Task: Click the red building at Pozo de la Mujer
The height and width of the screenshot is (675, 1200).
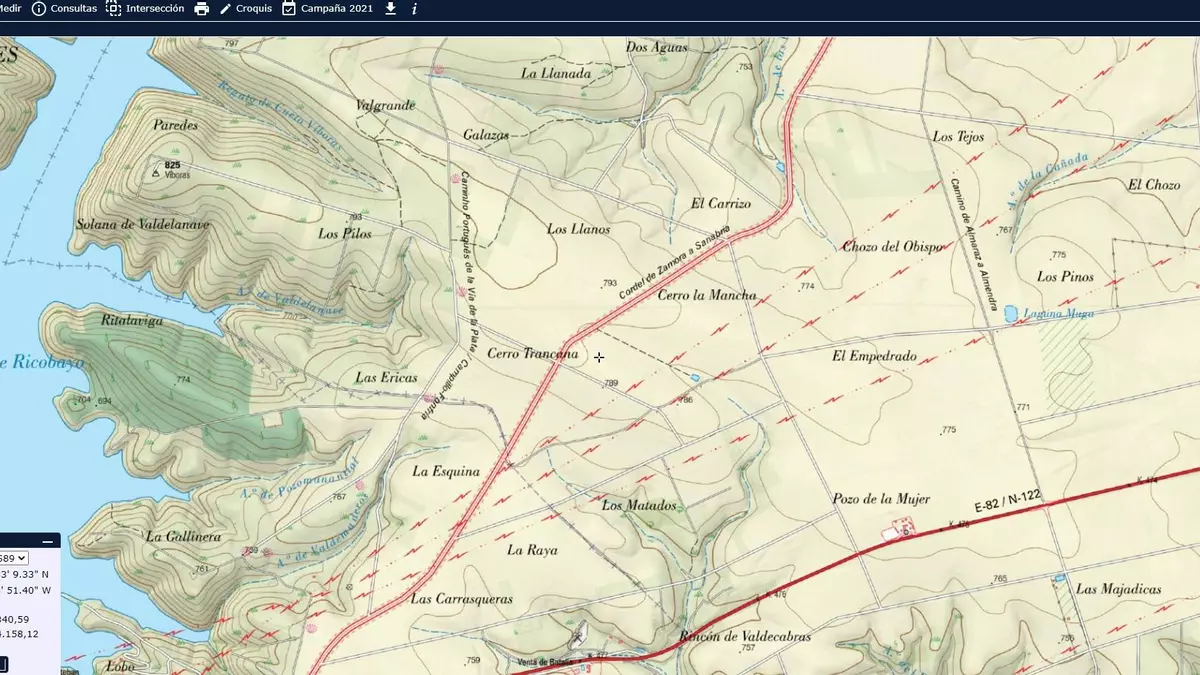Action: pyautogui.click(x=903, y=526)
